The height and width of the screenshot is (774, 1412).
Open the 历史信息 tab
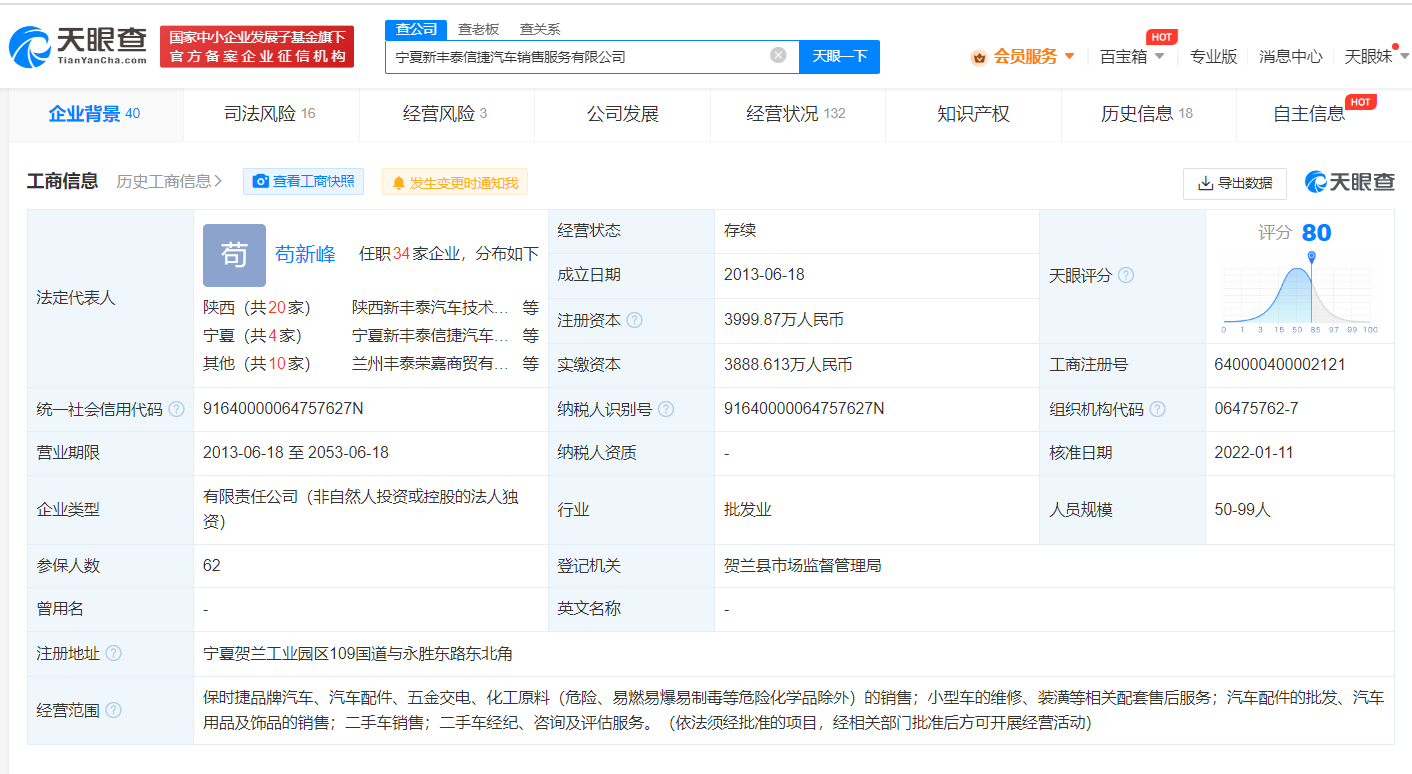tap(1148, 114)
